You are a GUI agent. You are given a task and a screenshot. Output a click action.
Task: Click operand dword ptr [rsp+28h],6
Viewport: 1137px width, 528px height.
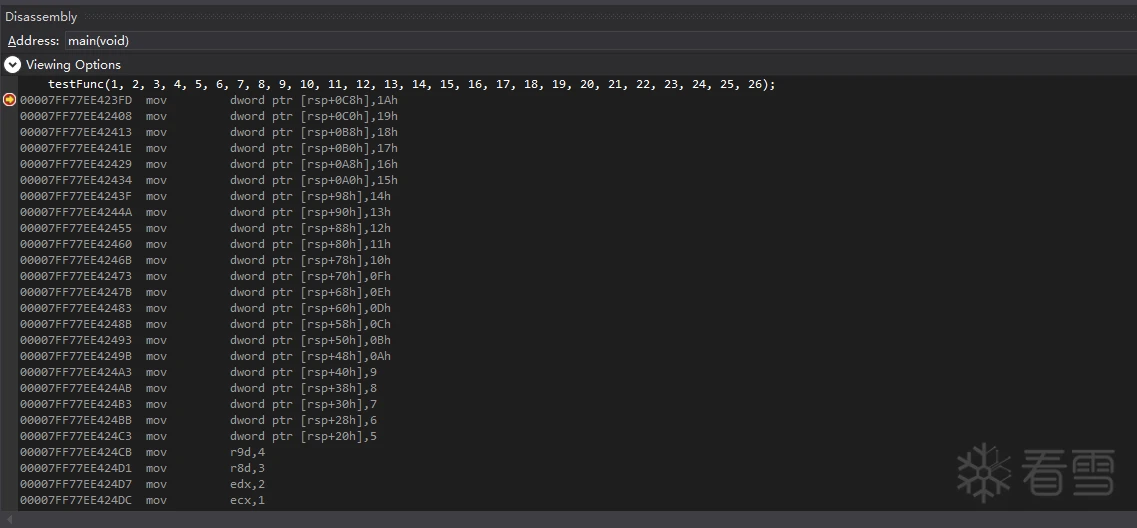click(304, 419)
